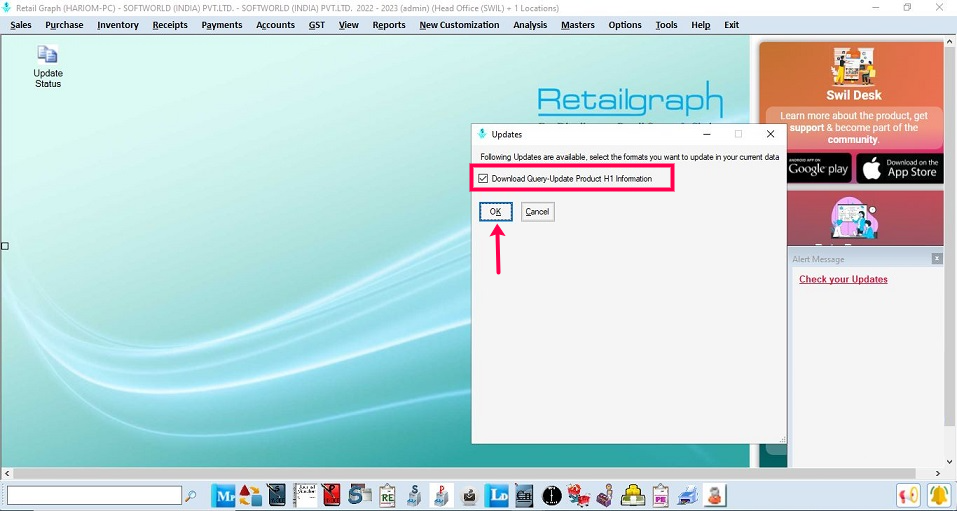This screenshot has width=957, height=511.
Task: Open the Options menu
Action: tap(624, 25)
